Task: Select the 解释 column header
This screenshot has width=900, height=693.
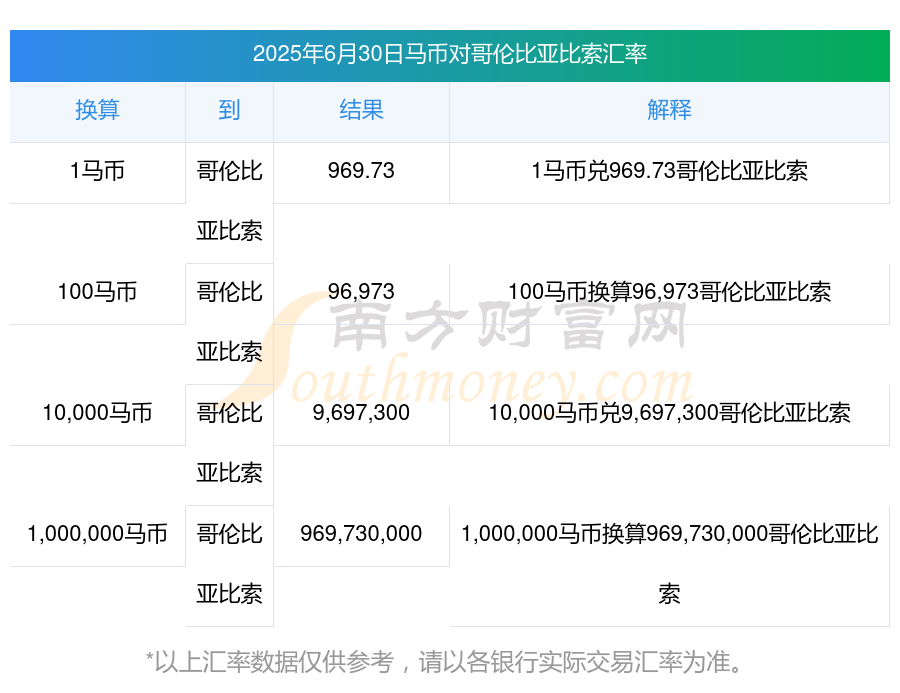Action: pyautogui.click(x=669, y=110)
